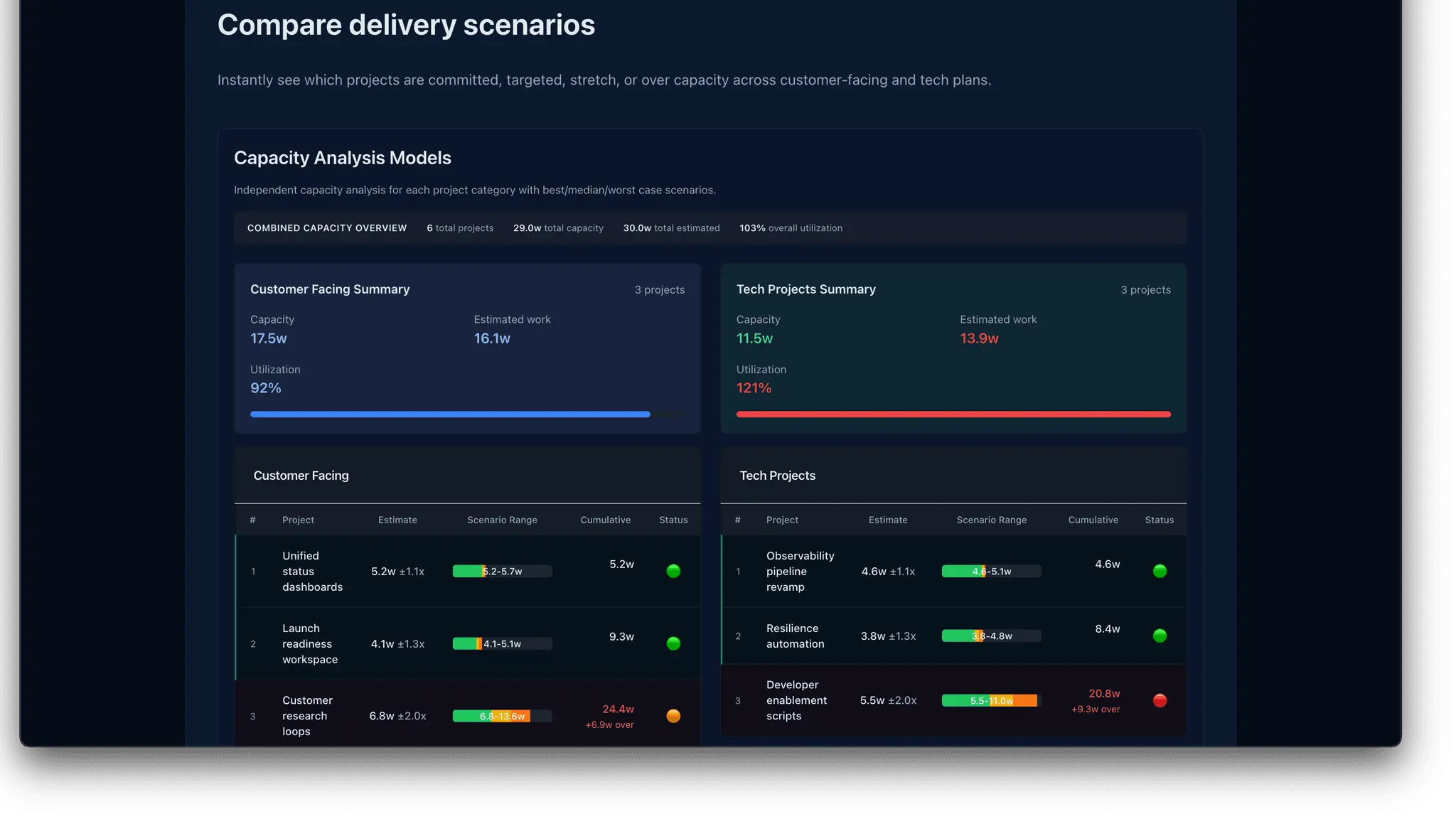This screenshot has height=819, width=1456.
Task: Click the "16.1w" estimated work value
Action: tap(492, 338)
